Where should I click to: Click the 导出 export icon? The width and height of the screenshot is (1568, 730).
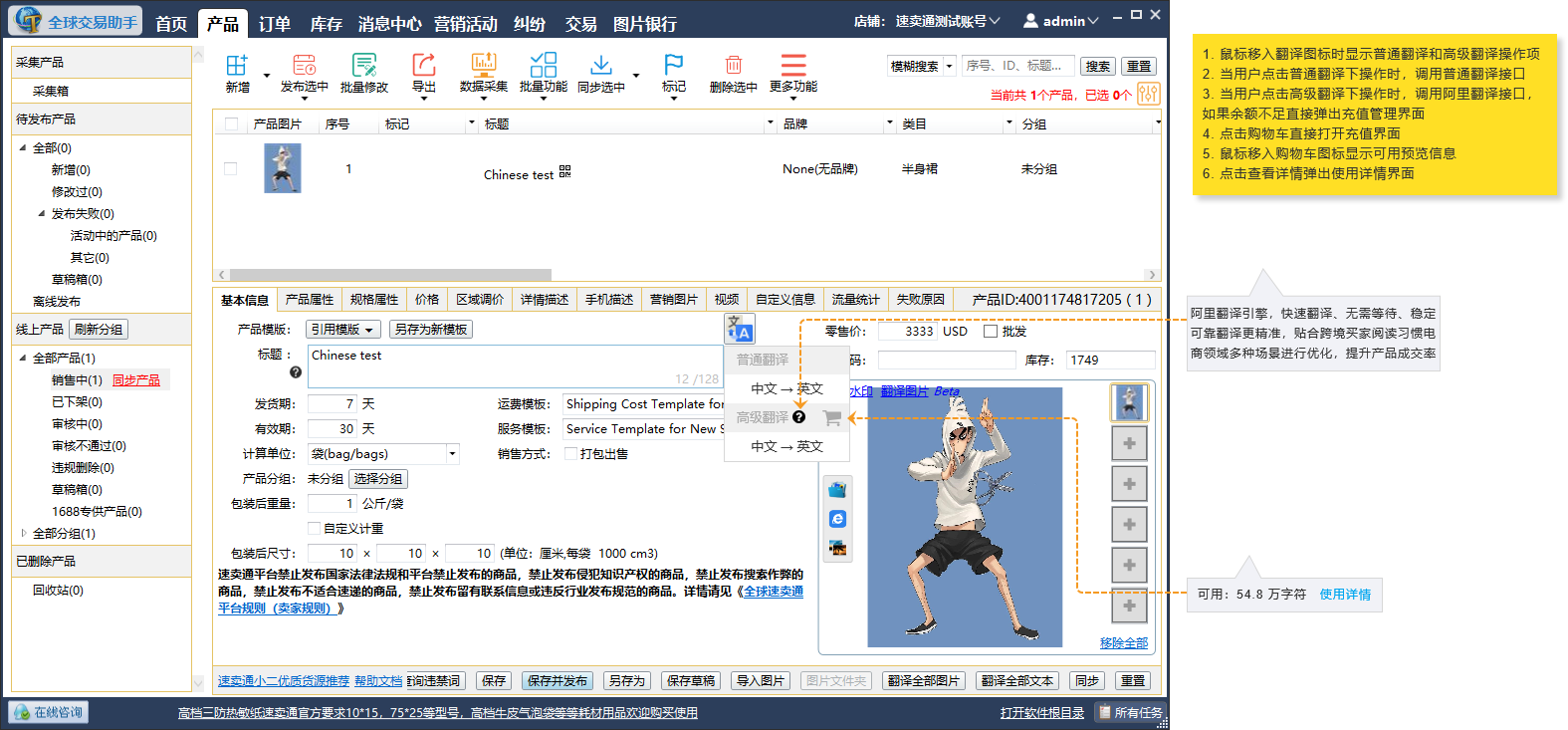tap(424, 66)
